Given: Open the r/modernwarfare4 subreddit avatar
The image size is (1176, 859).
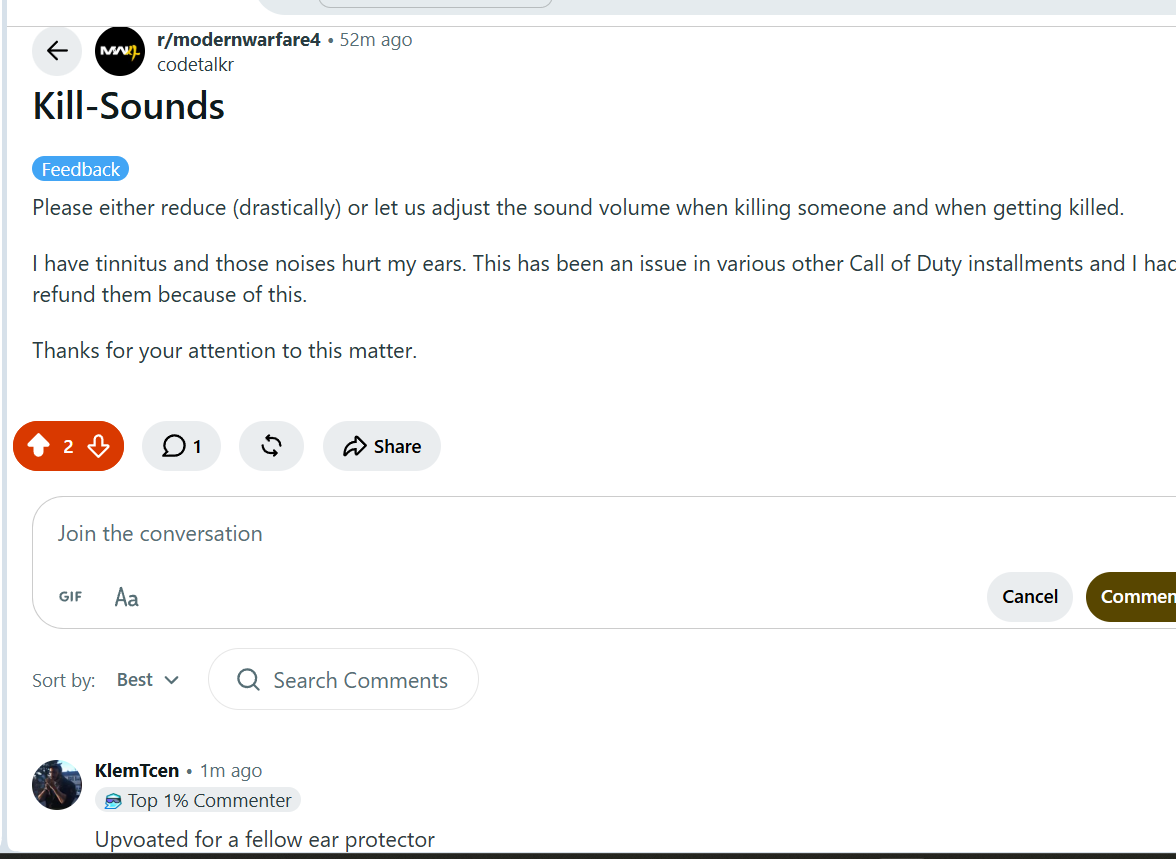Looking at the screenshot, I should (120, 51).
